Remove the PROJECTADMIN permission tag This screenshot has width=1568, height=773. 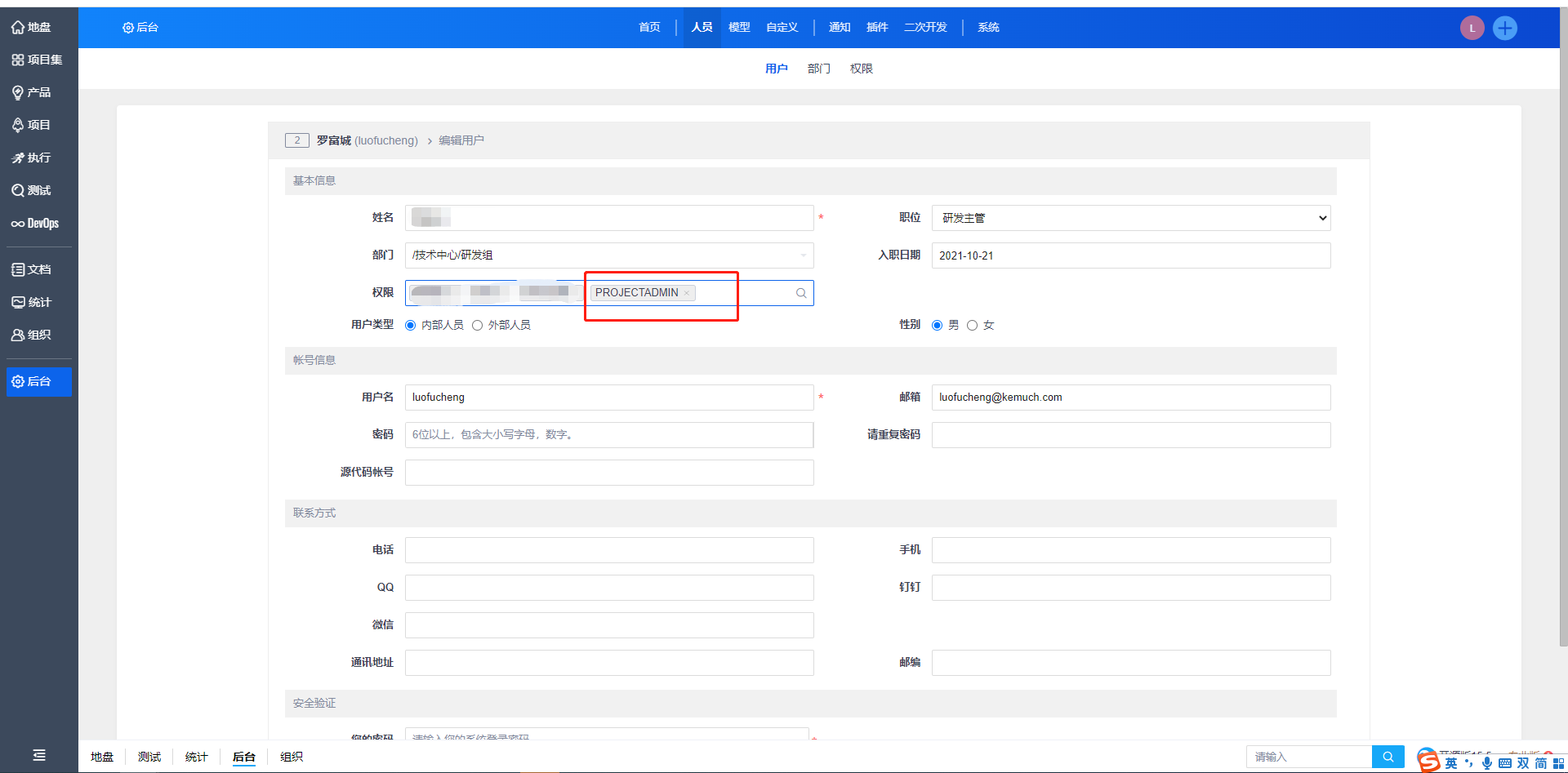pyautogui.click(x=687, y=293)
